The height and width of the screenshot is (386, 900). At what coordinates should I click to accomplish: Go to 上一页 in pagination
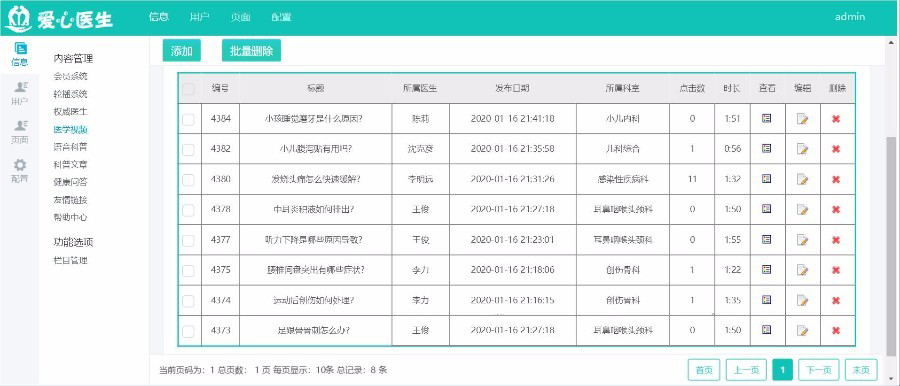(746, 370)
